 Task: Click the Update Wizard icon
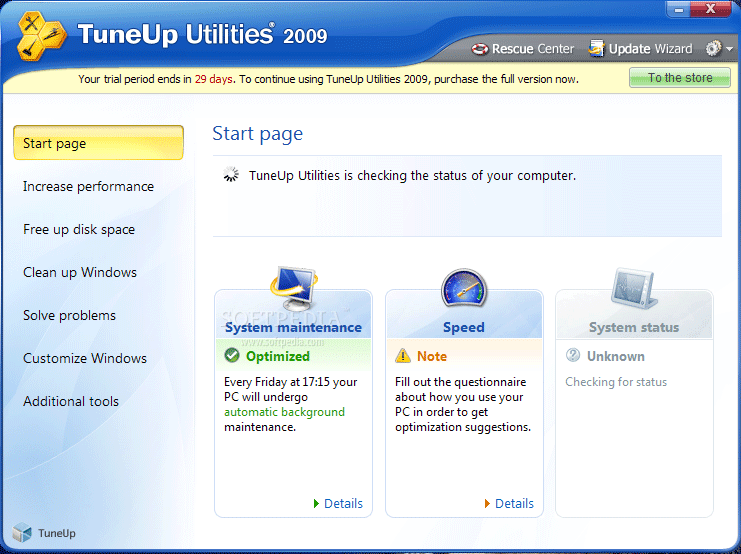tap(596, 48)
